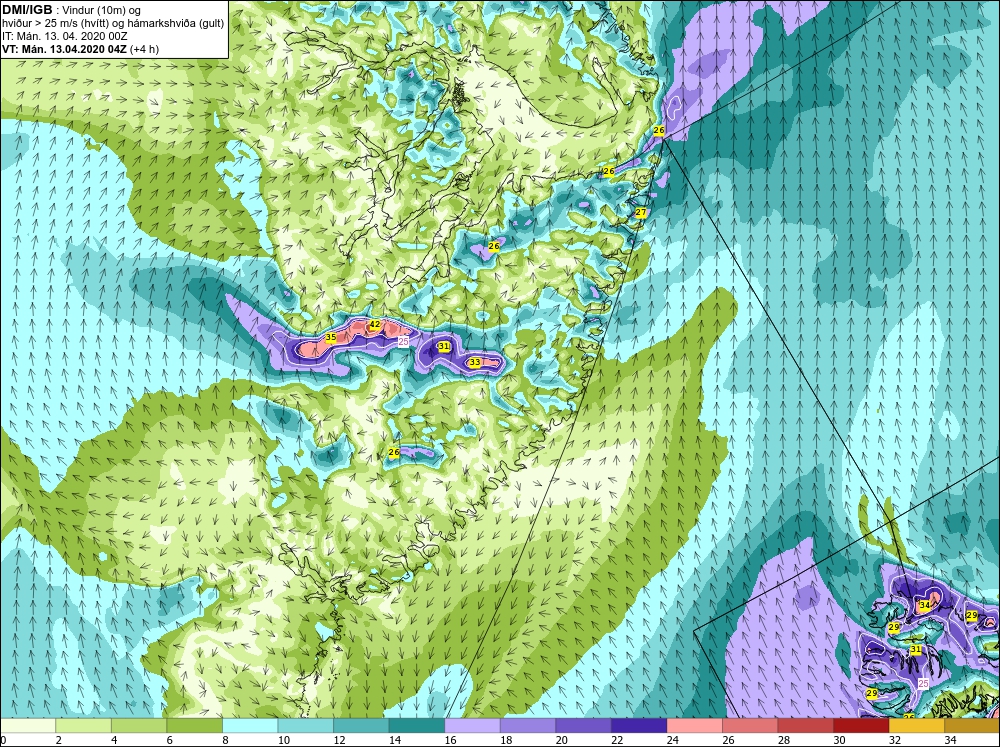The height and width of the screenshot is (747, 1000).
Task: Click the DMI/IGB title text
Action: pyautogui.click(x=27, y=10)
